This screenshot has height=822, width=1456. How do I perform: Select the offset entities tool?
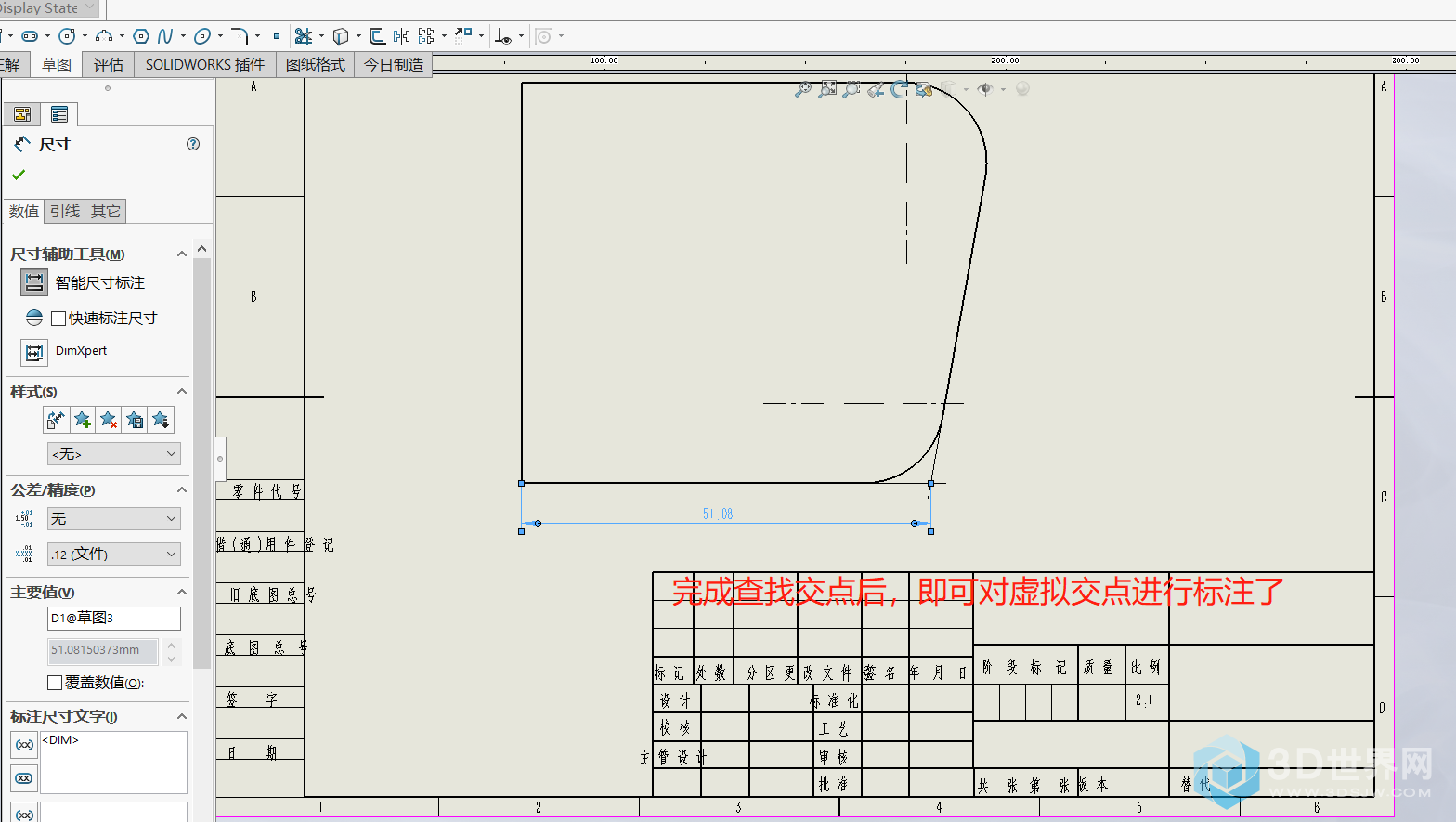(x=377, y=36)
